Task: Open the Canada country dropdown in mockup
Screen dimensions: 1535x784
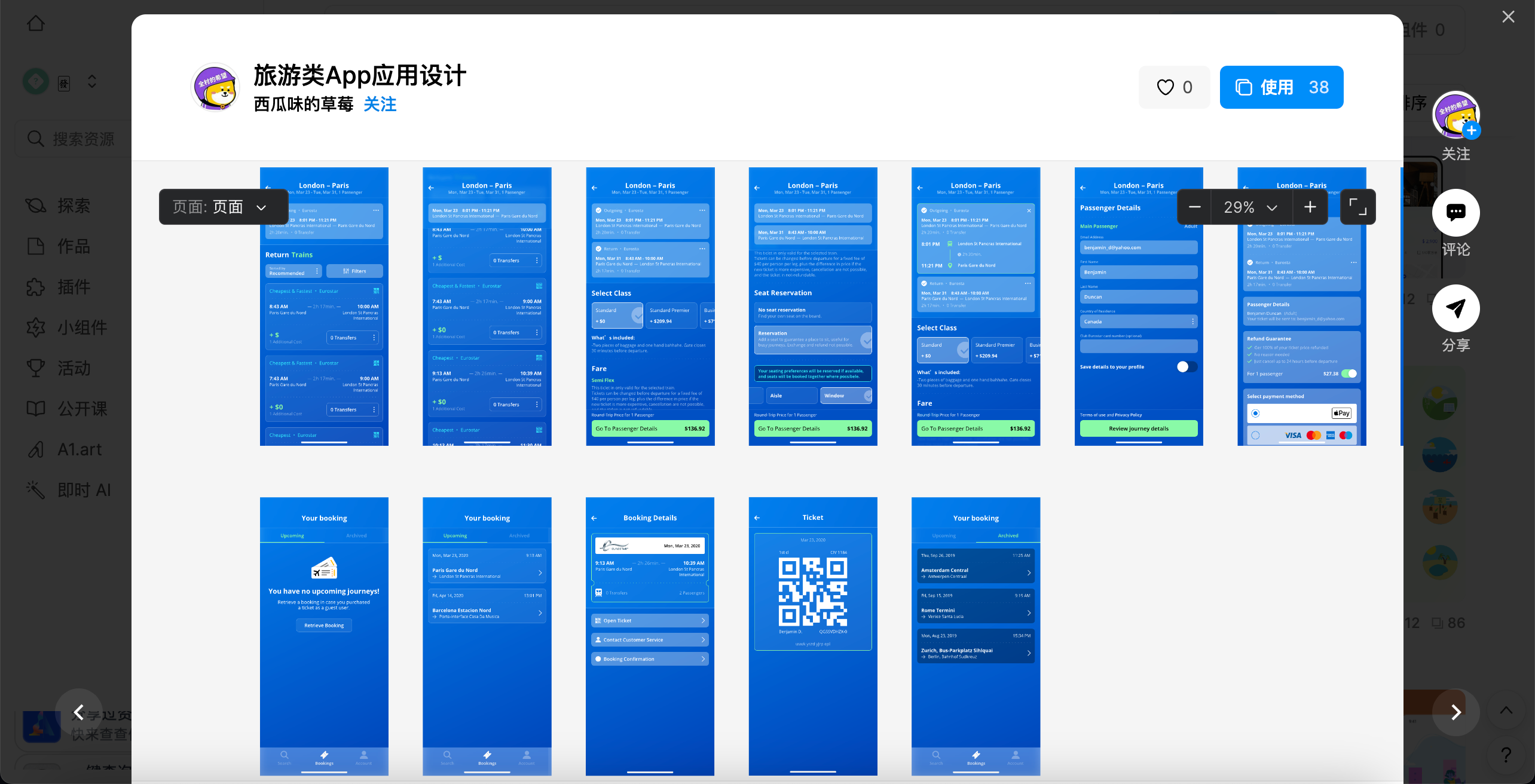Action: point(1139,321)
